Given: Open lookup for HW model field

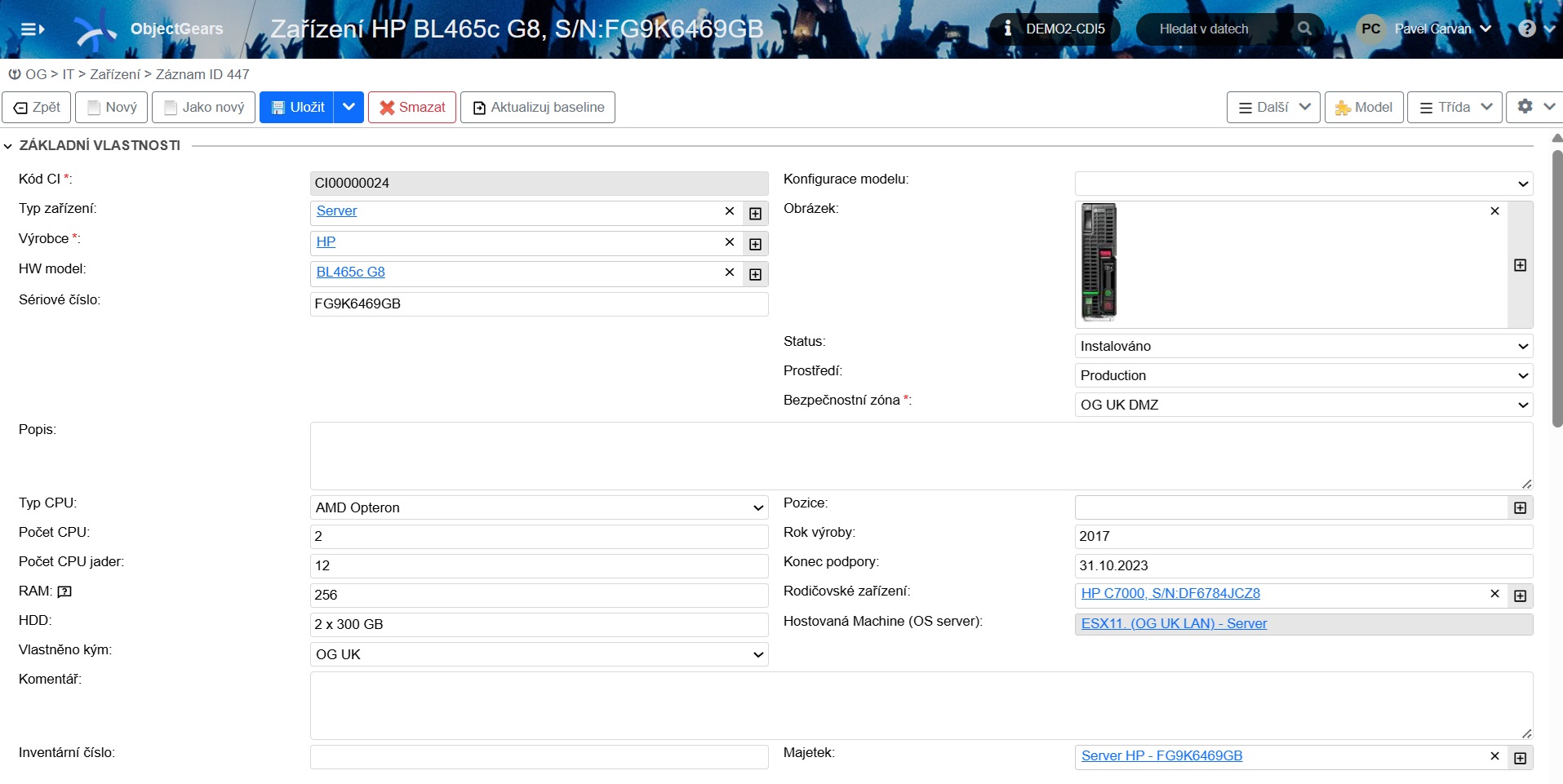Looking at the screenshot, I should pos(756,274).
